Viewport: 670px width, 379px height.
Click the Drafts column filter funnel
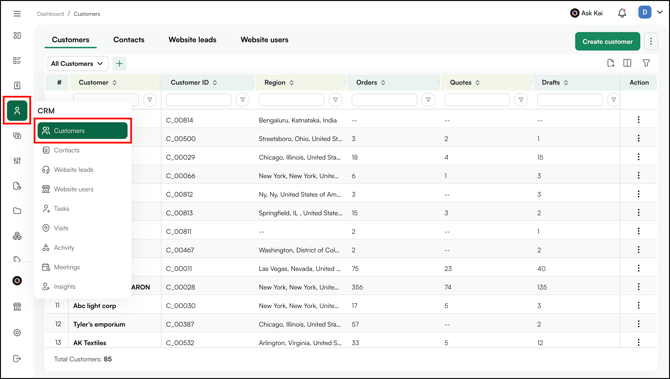614,100
